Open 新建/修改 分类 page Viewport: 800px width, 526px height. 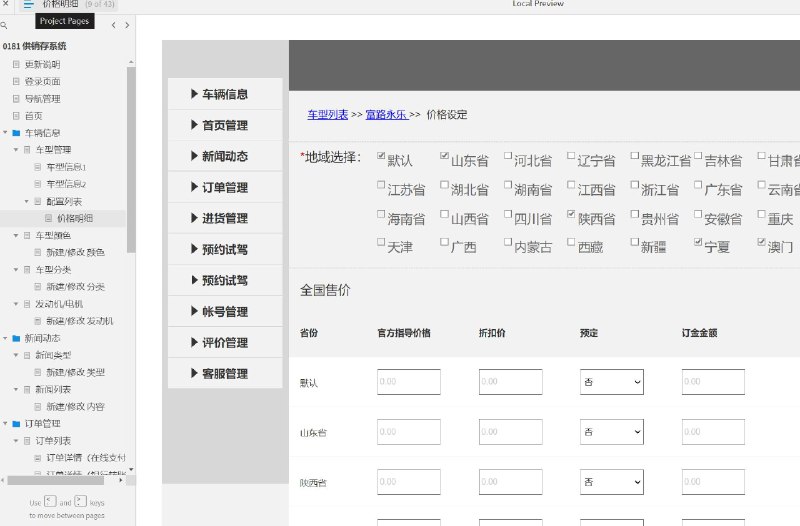[75, 287]
